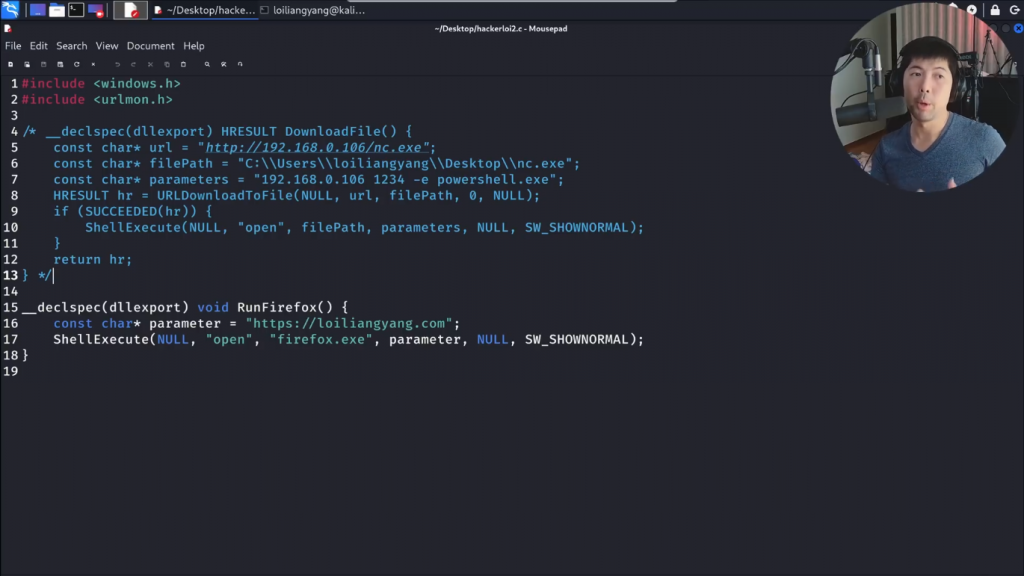The height and width of the screenshot is (576, 1024).
Task: Click line number 14 in the gutter
Action: [x=10, y=291]
